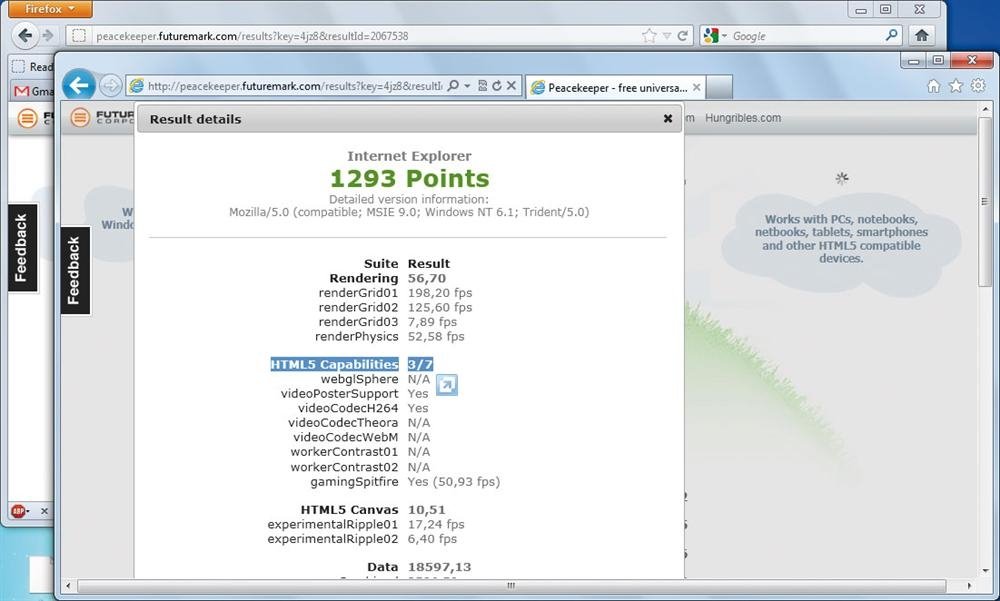Click the gamingSpitfire label
This screenshot has width=1000, height=601.
[354, 482]
